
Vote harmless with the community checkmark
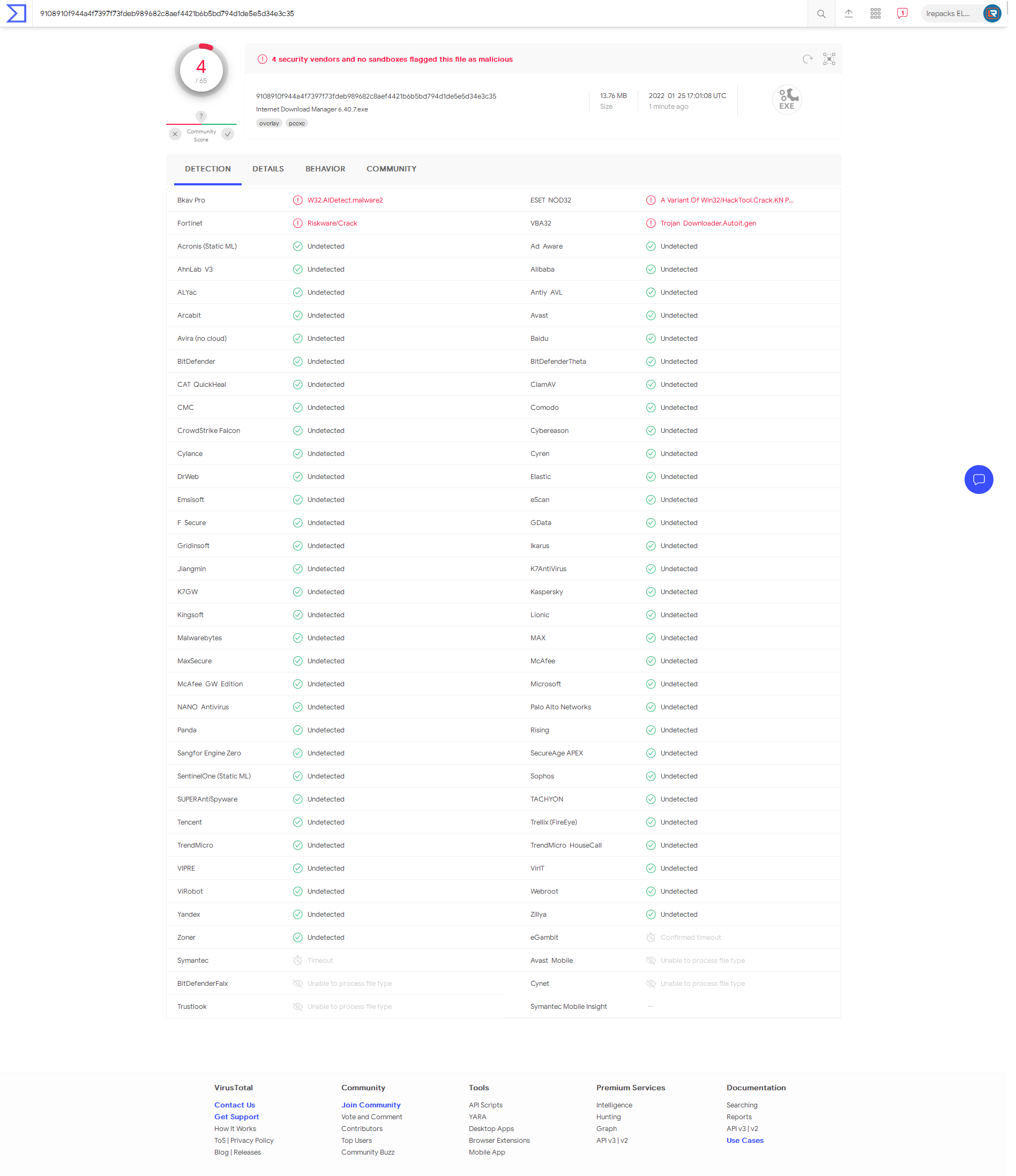pos(228,134)
